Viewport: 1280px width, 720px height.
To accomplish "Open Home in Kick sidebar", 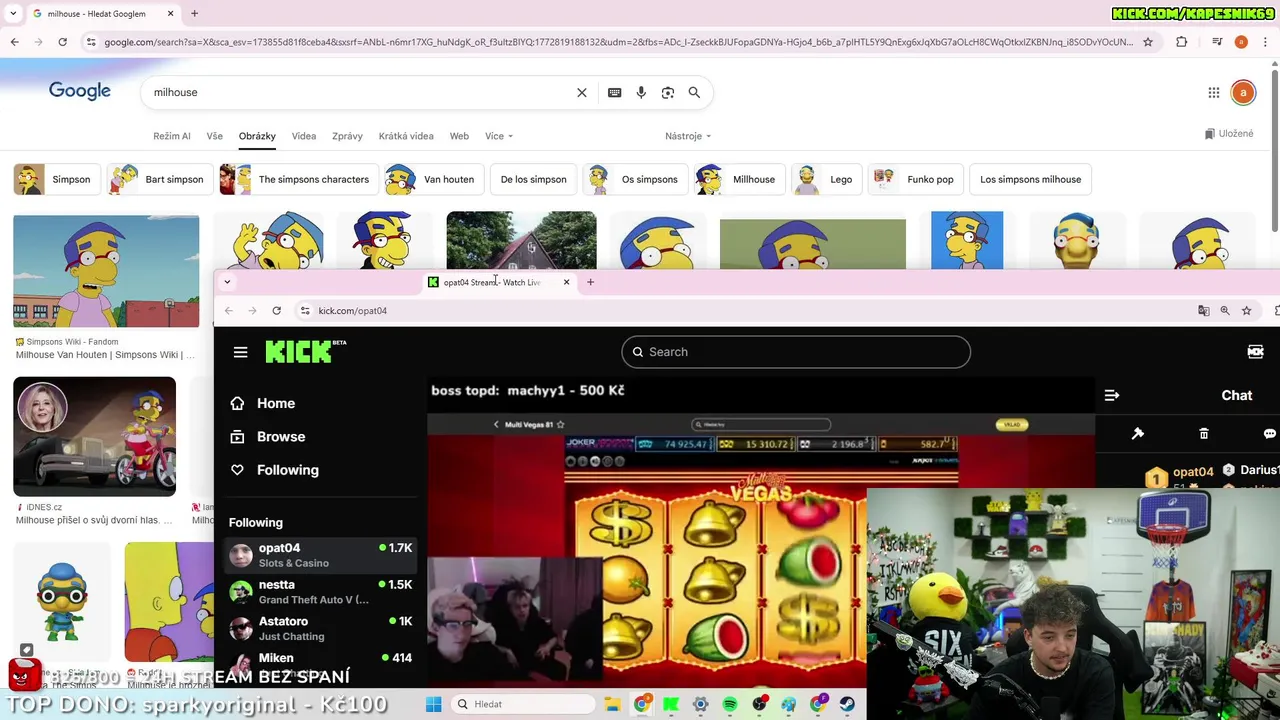I will 263,403.
